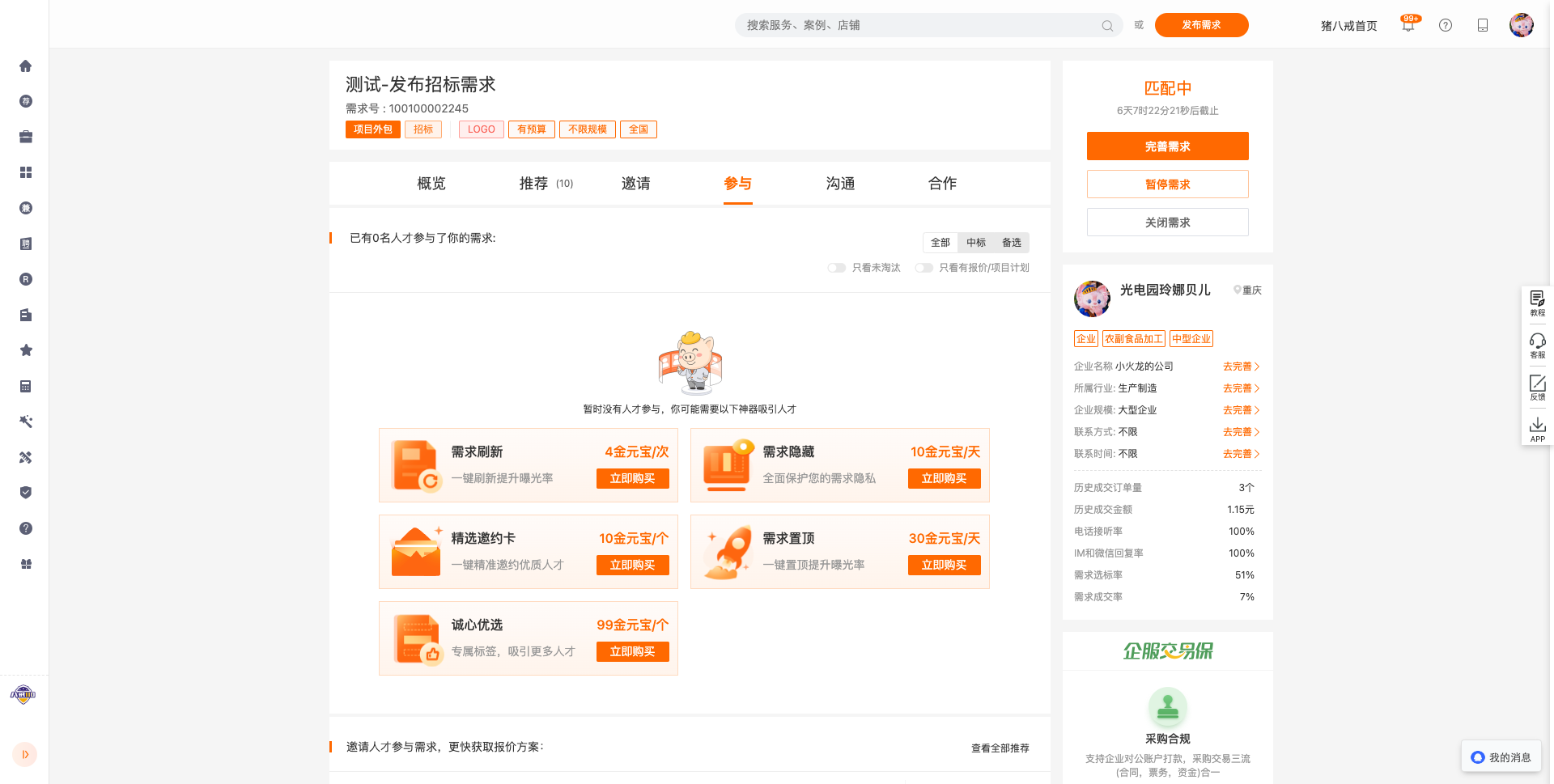Open the 猪八戒首页 link
The width and height of the screenshot is (1554, 784).
[1349, 26]
